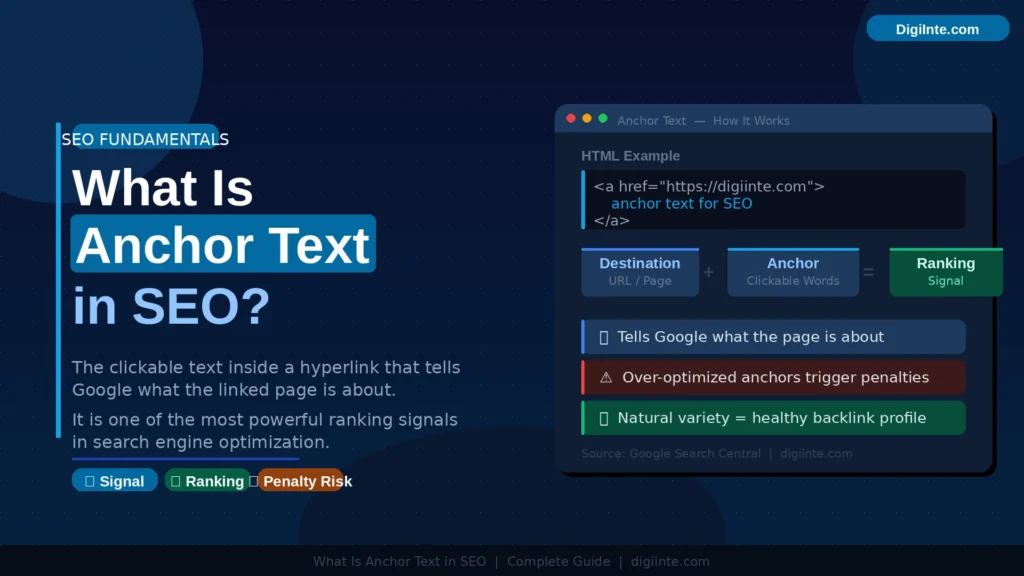1024x576 pixels.
Task: Click the yellow window minimize dot
Action: tap(586, 118)
